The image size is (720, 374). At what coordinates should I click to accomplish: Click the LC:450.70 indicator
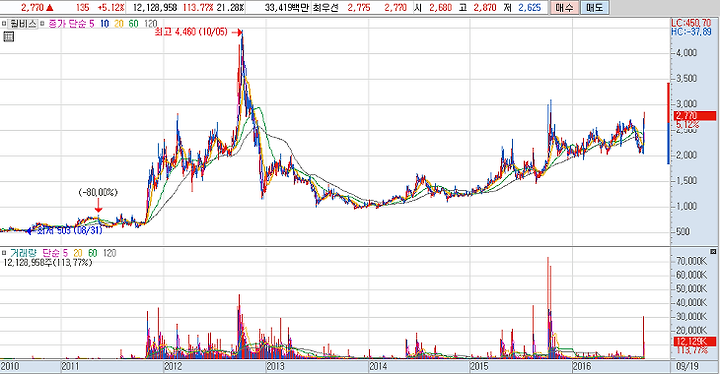tap(691, 23)
